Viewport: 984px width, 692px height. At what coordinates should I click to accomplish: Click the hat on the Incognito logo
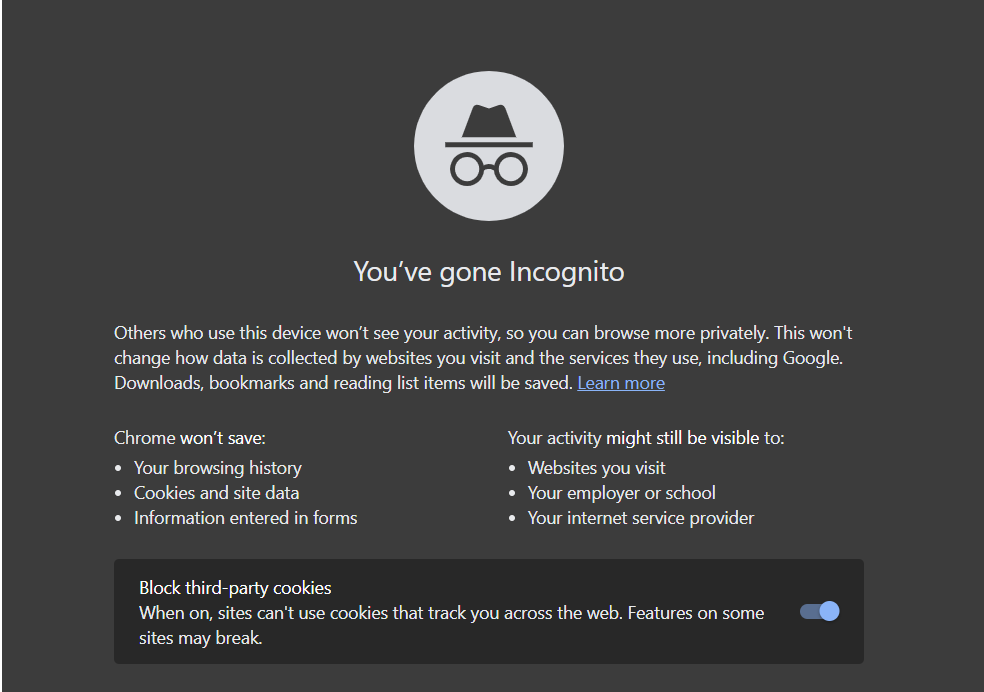coord(488,120)
